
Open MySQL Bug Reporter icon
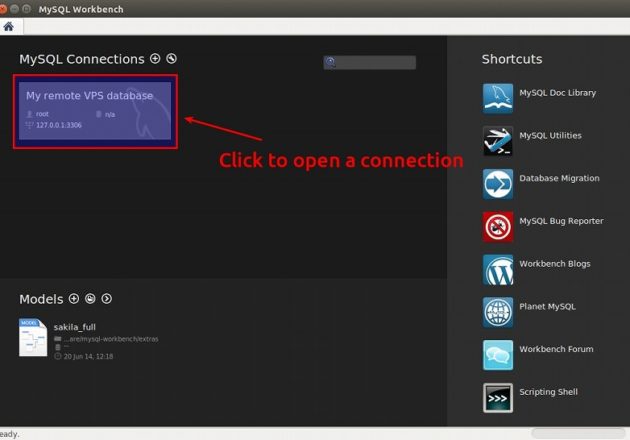[498, 227]
